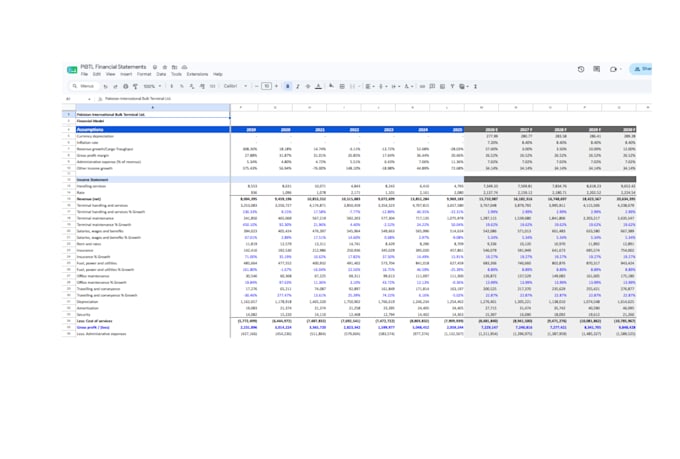
Task: Click the insert link icon
Action: pos(422,86)
